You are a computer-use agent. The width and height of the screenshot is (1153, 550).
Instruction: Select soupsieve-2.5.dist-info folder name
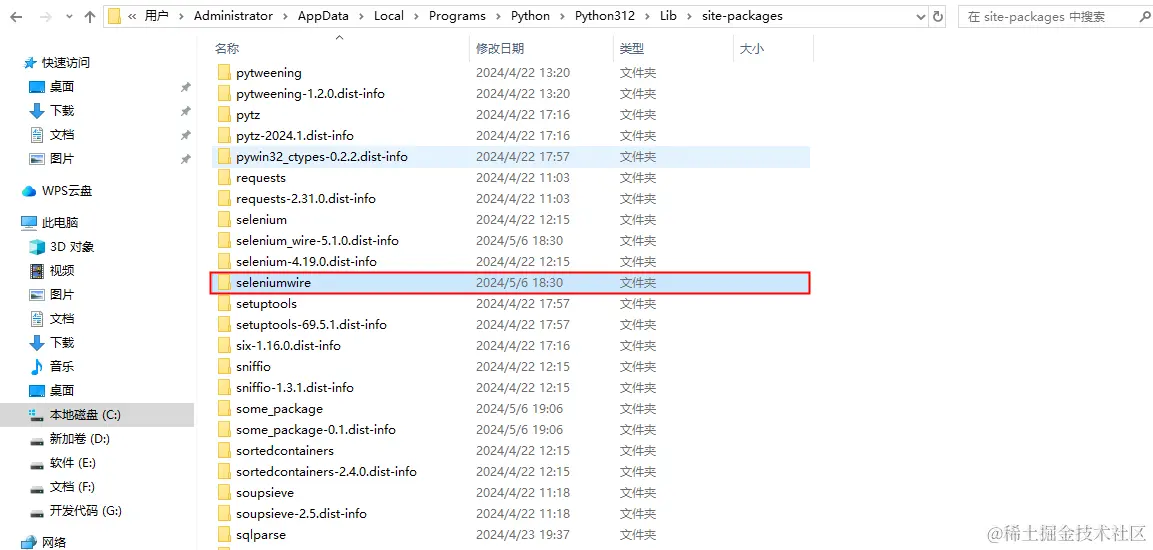(x=301, y=513)
